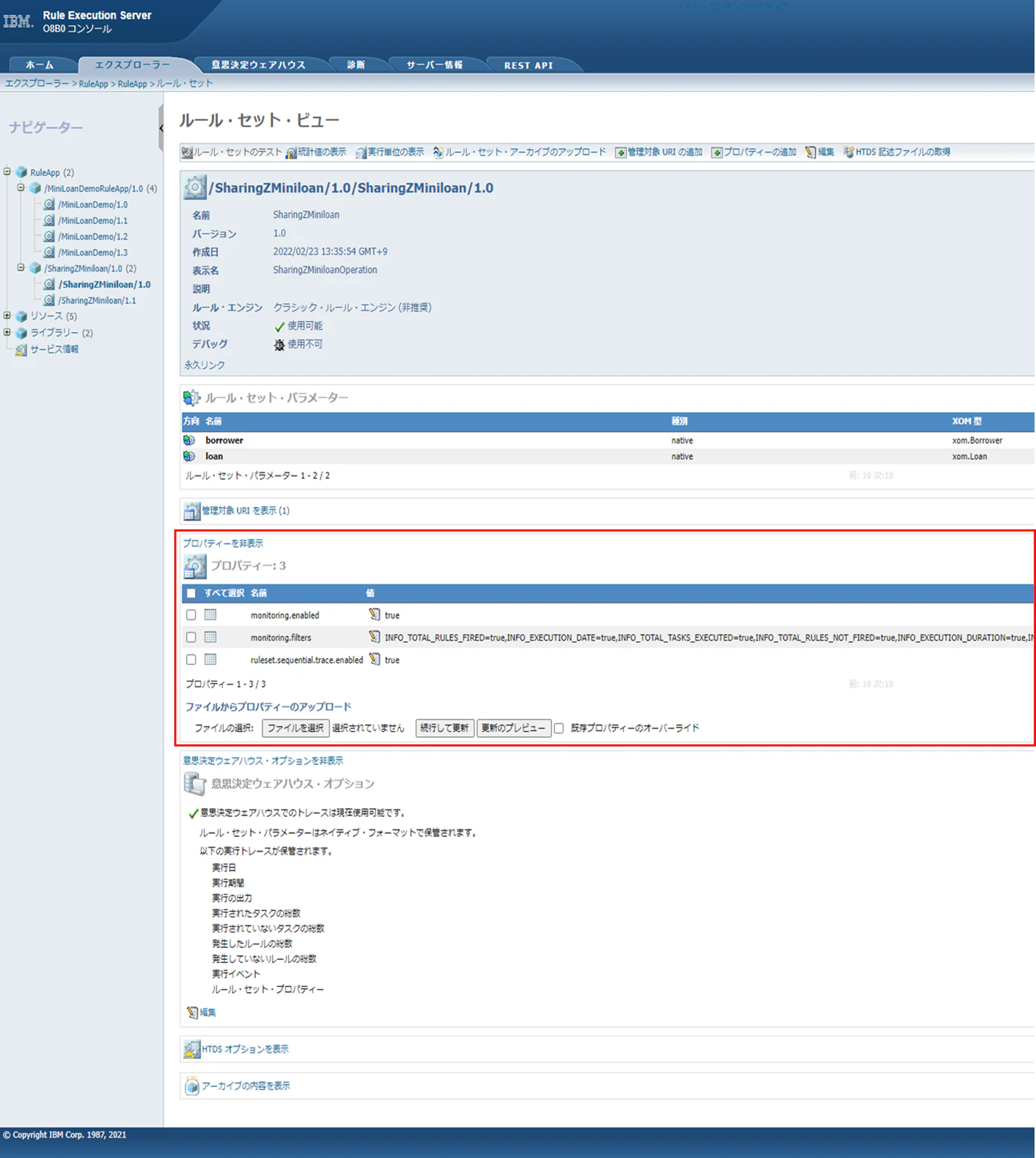Click the サービス情報 icon in navigator
This screenshot has width=1036, height=1158.
click(21, 349)
